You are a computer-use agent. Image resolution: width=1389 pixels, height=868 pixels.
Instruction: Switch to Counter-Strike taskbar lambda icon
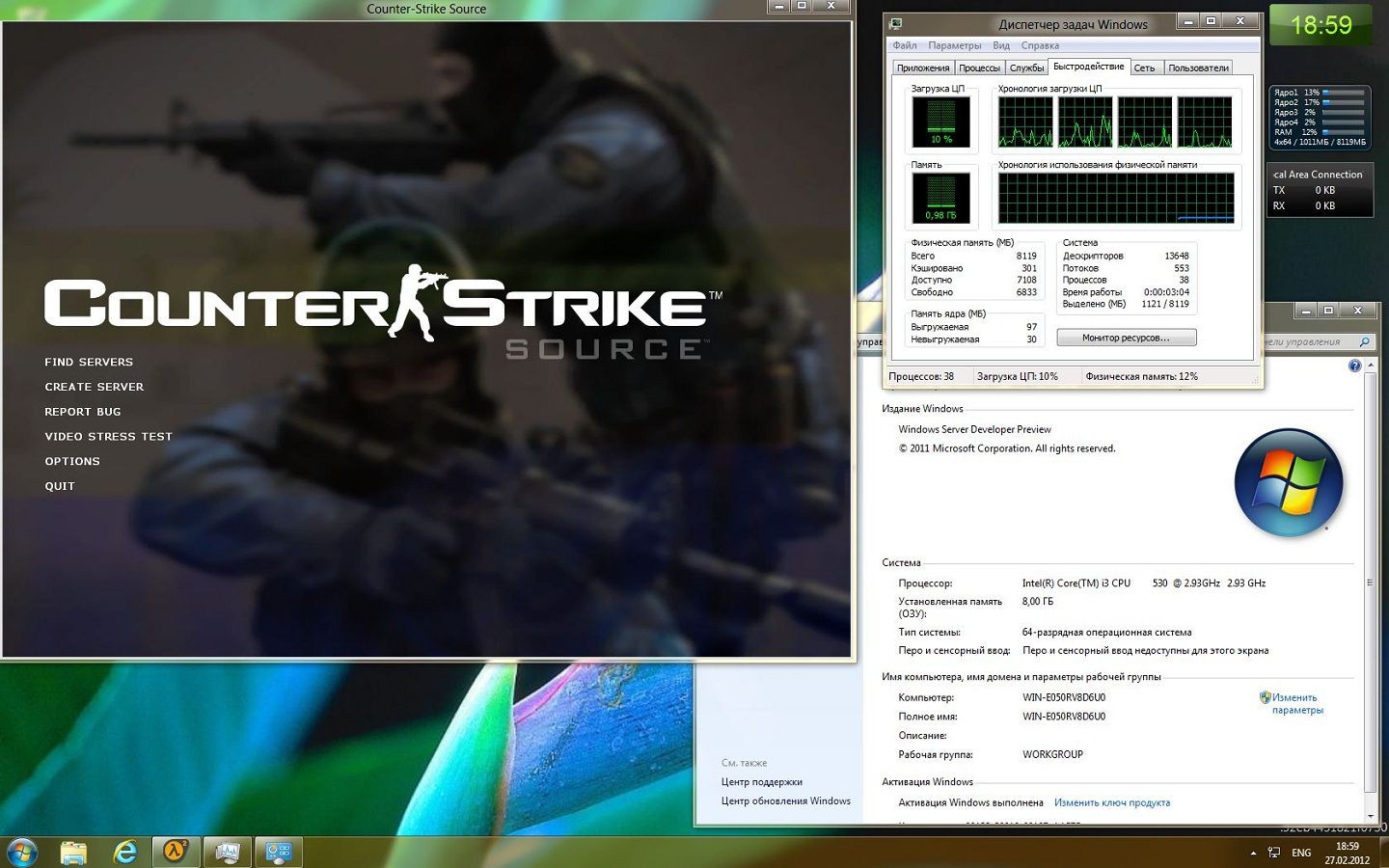click(176, 852)
